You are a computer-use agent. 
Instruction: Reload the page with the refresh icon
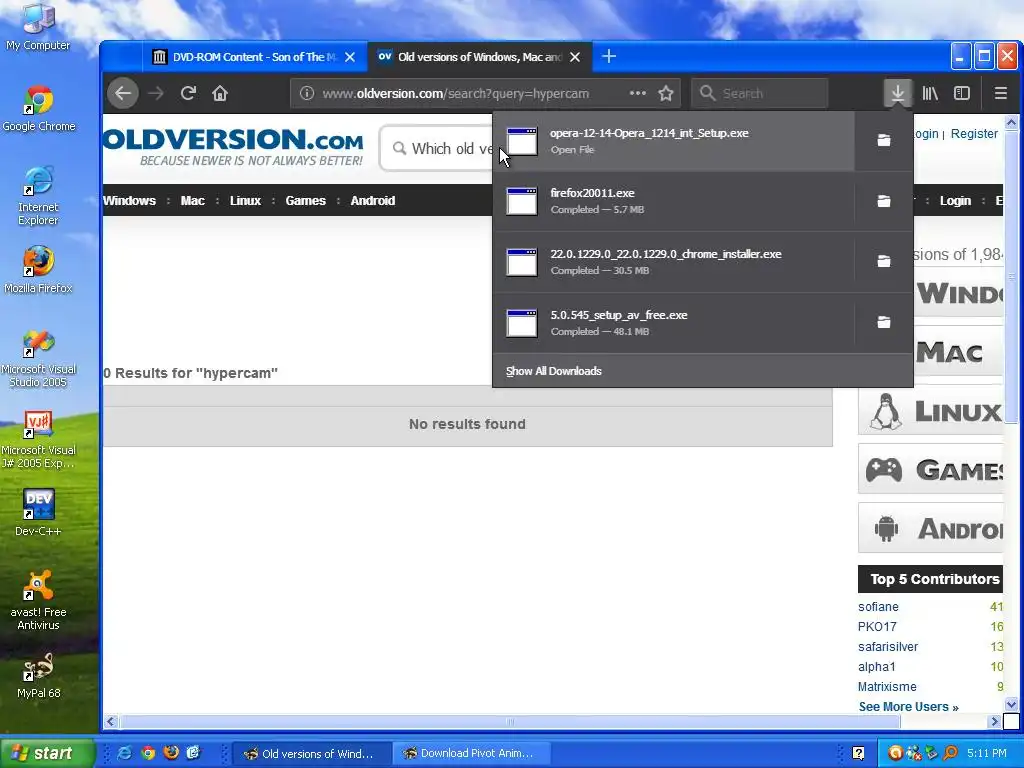pyautogui.click(x=188, y=93)
